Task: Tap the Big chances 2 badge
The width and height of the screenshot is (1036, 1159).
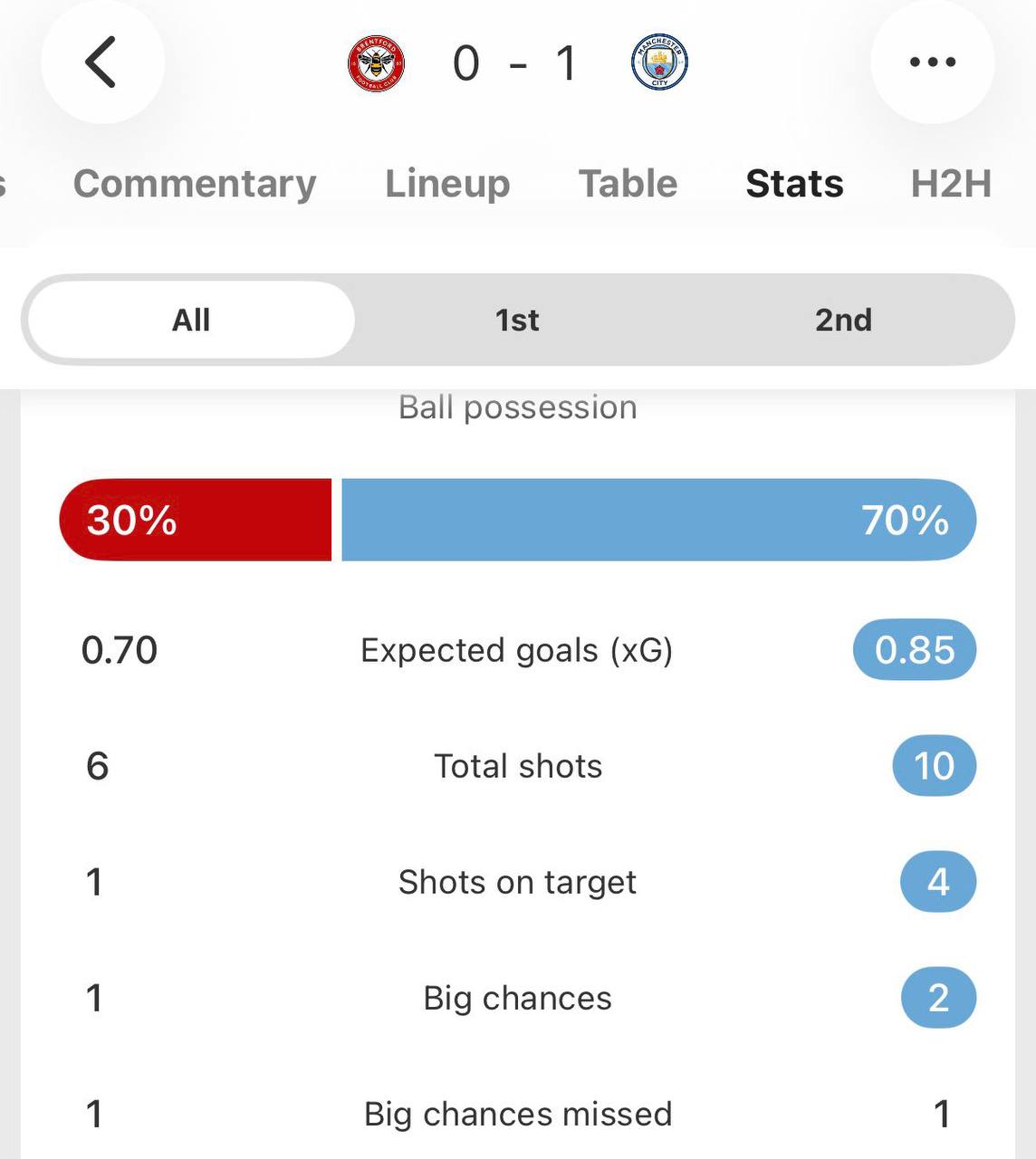Action: tap(938, 998)
